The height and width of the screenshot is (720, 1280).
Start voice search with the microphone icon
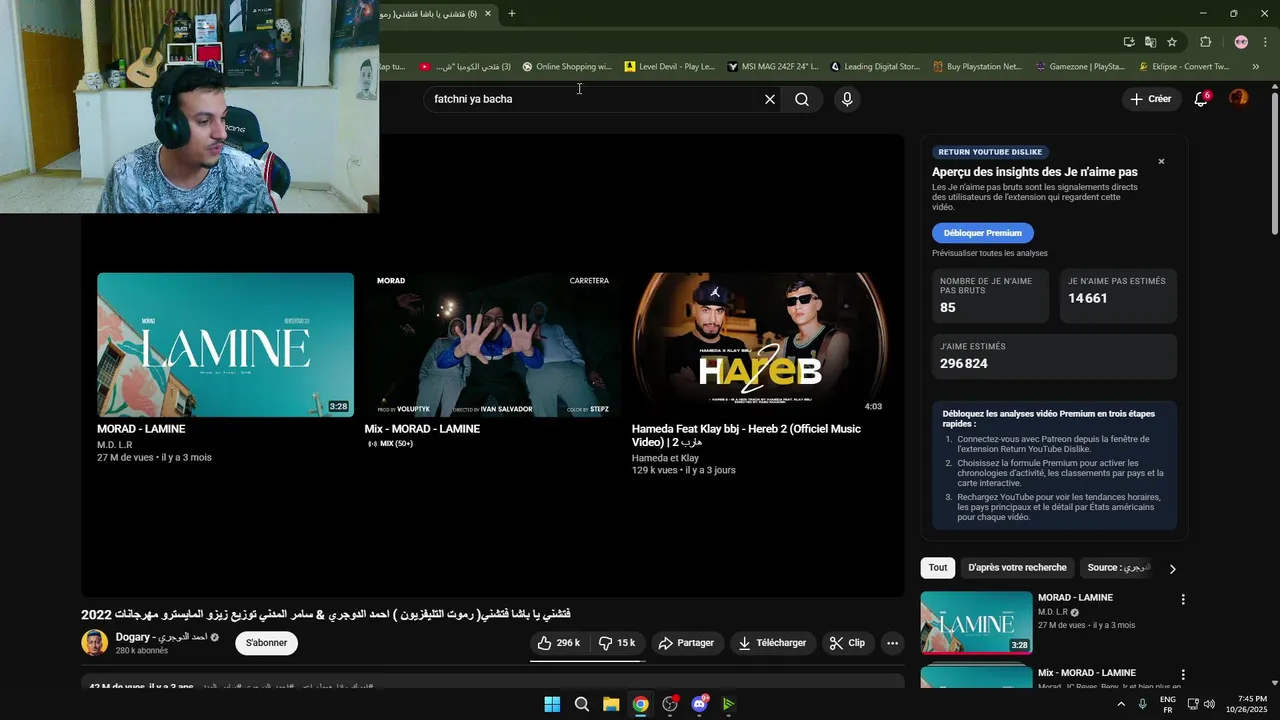point(847,99)
